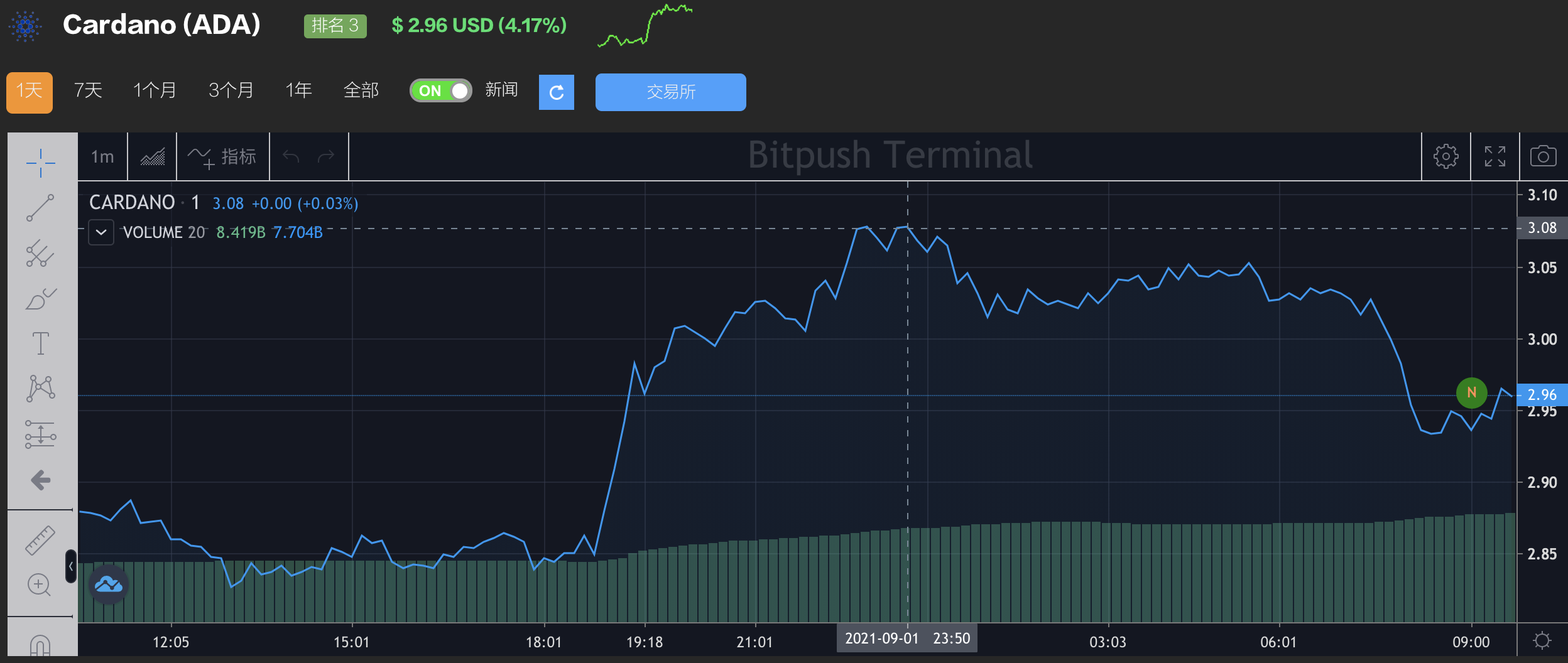Viewport: 1568px width, 663px height.
Task: Select the 1天 time range tab
Action: (30, 92)
